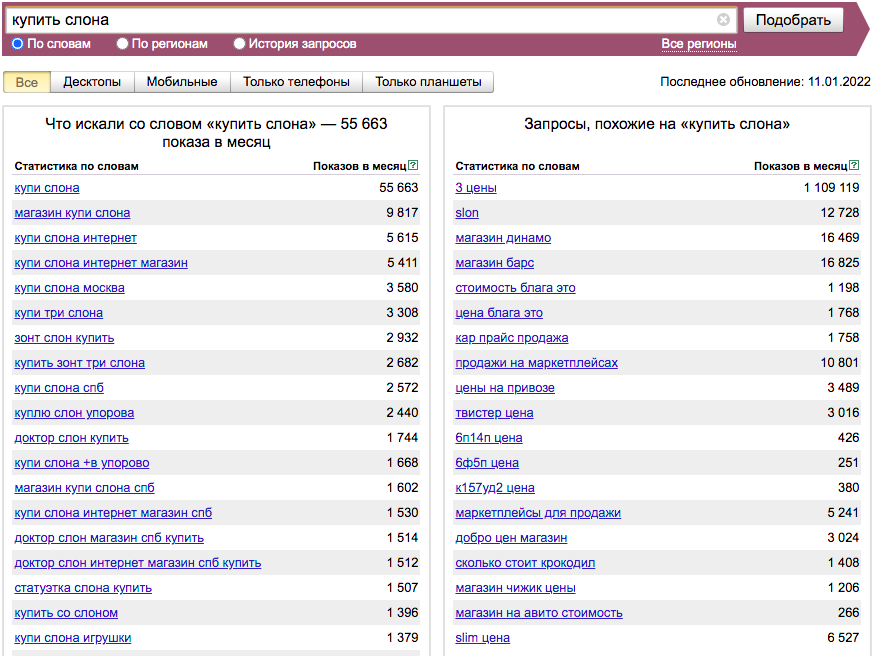Screen dimensions: 873x656
Task: Open 'купи слона интернет магазин спб' link
Action: [113, 513]
